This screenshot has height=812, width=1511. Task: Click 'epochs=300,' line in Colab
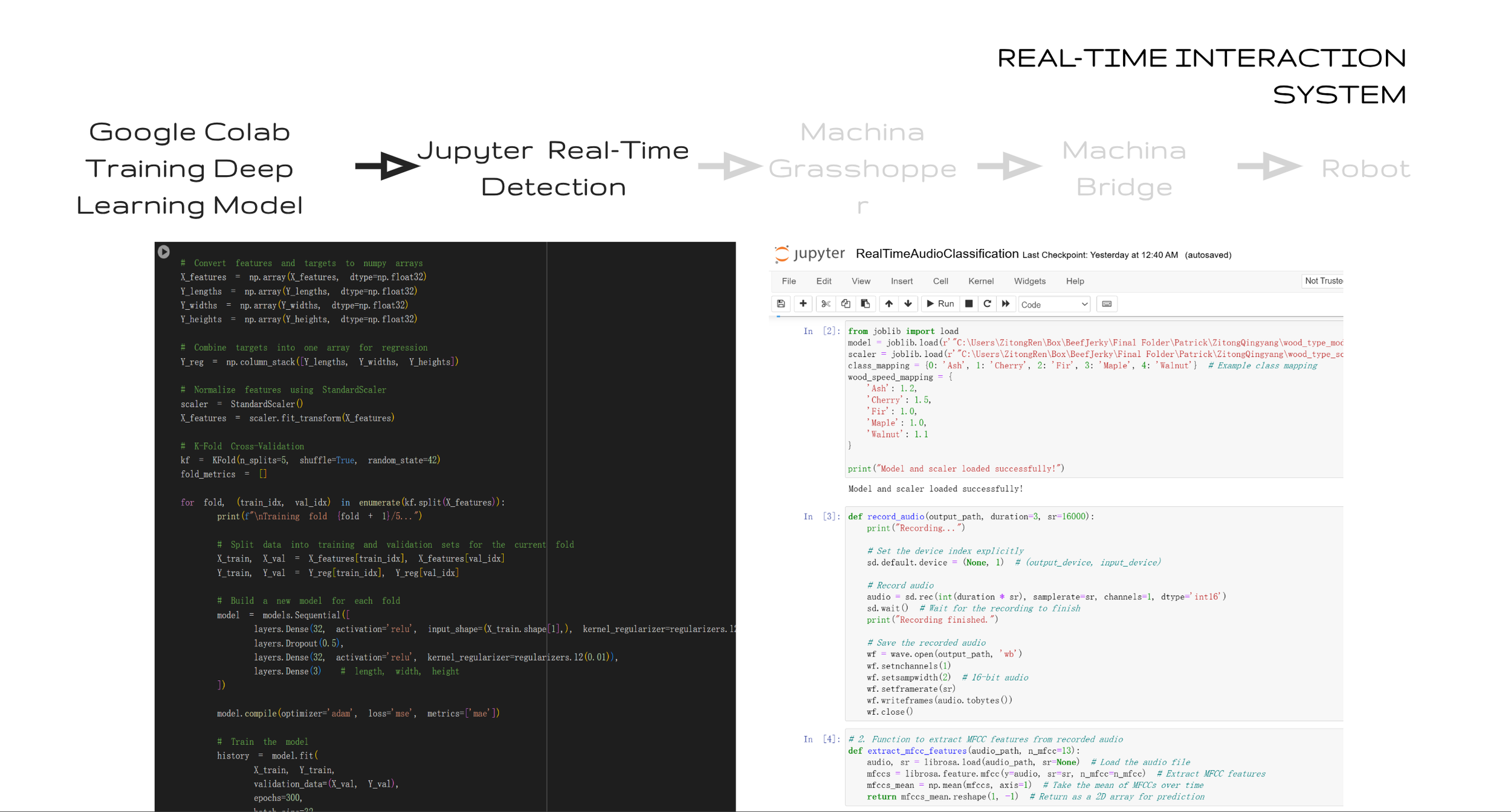pyautogui.click(x=277, y=797)
